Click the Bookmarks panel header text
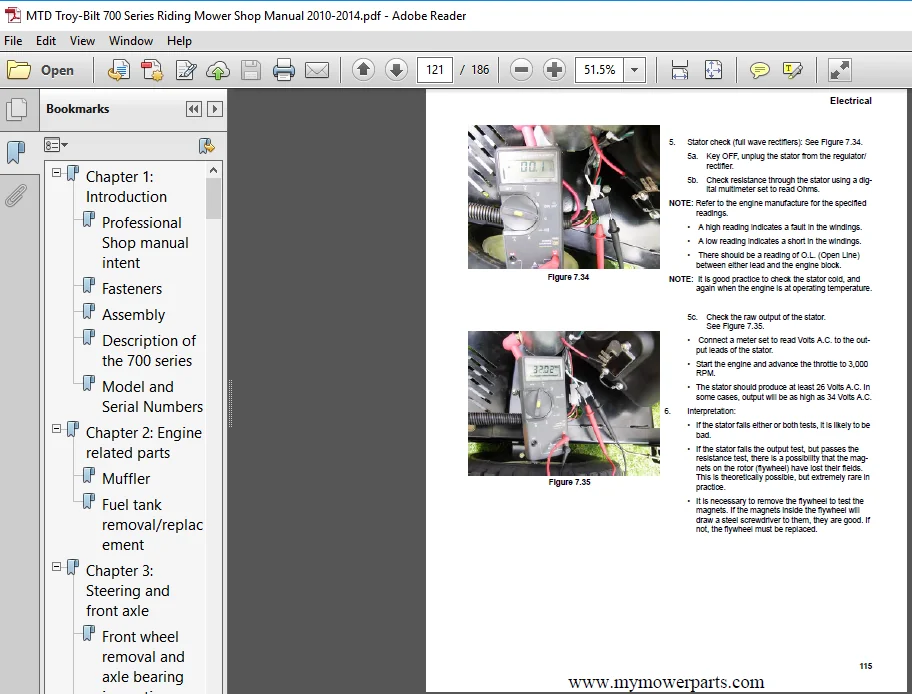 pos(77,109)
